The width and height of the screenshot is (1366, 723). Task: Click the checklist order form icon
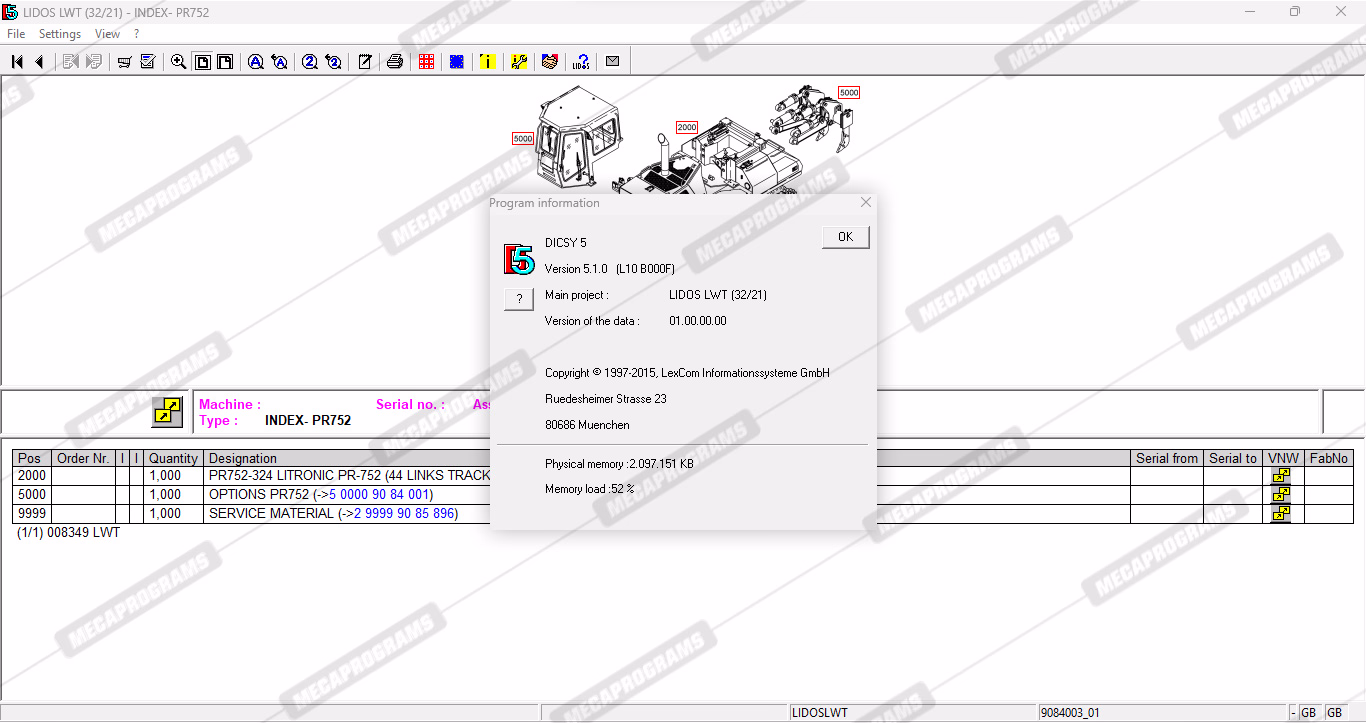click(x=148, y=62)
